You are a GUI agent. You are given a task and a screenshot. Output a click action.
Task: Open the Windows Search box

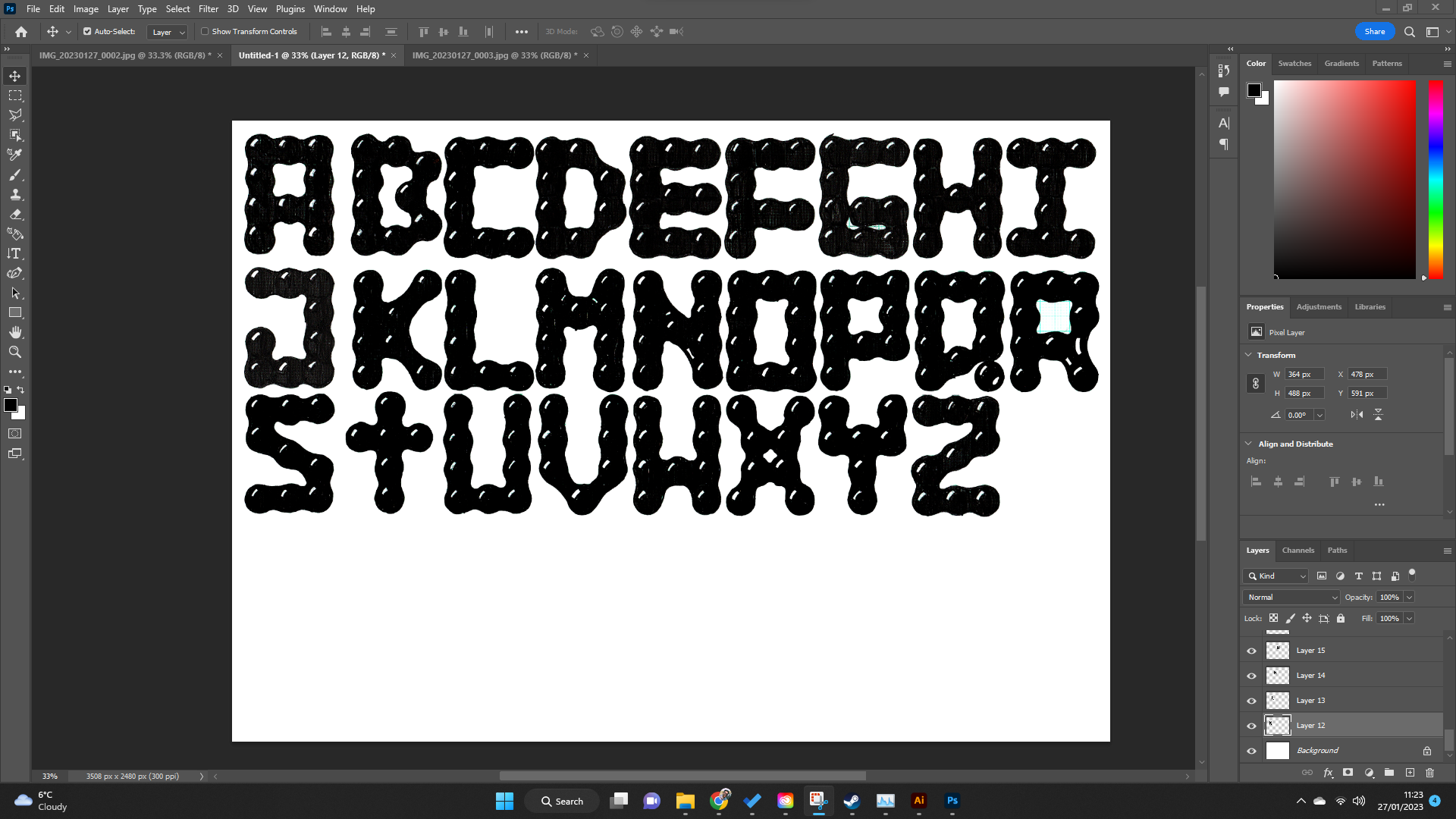[561, 800]
